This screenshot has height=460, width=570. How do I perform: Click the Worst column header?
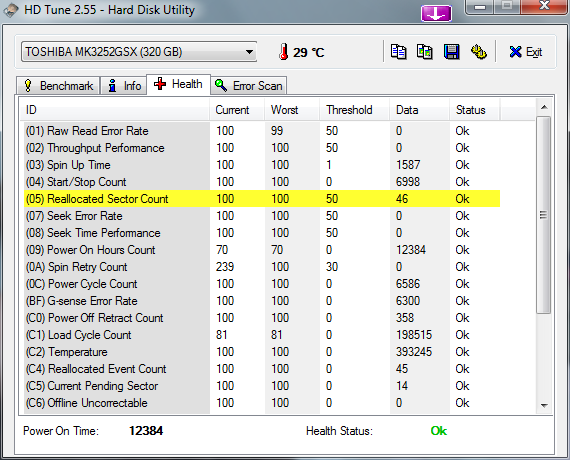(292, 110)
